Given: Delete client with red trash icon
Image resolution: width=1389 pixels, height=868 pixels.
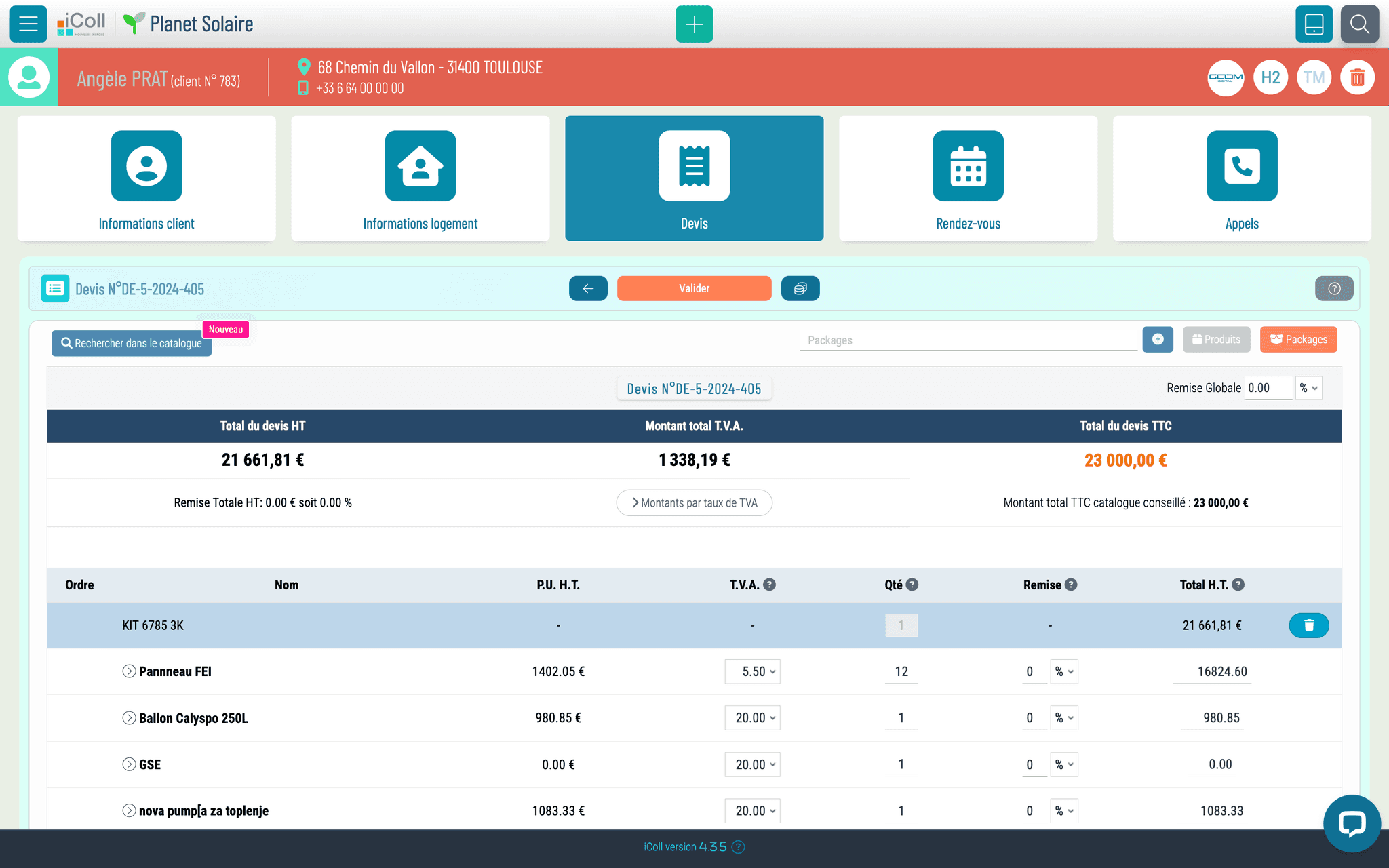Looking at the screenshot, I should (1357, 77).
